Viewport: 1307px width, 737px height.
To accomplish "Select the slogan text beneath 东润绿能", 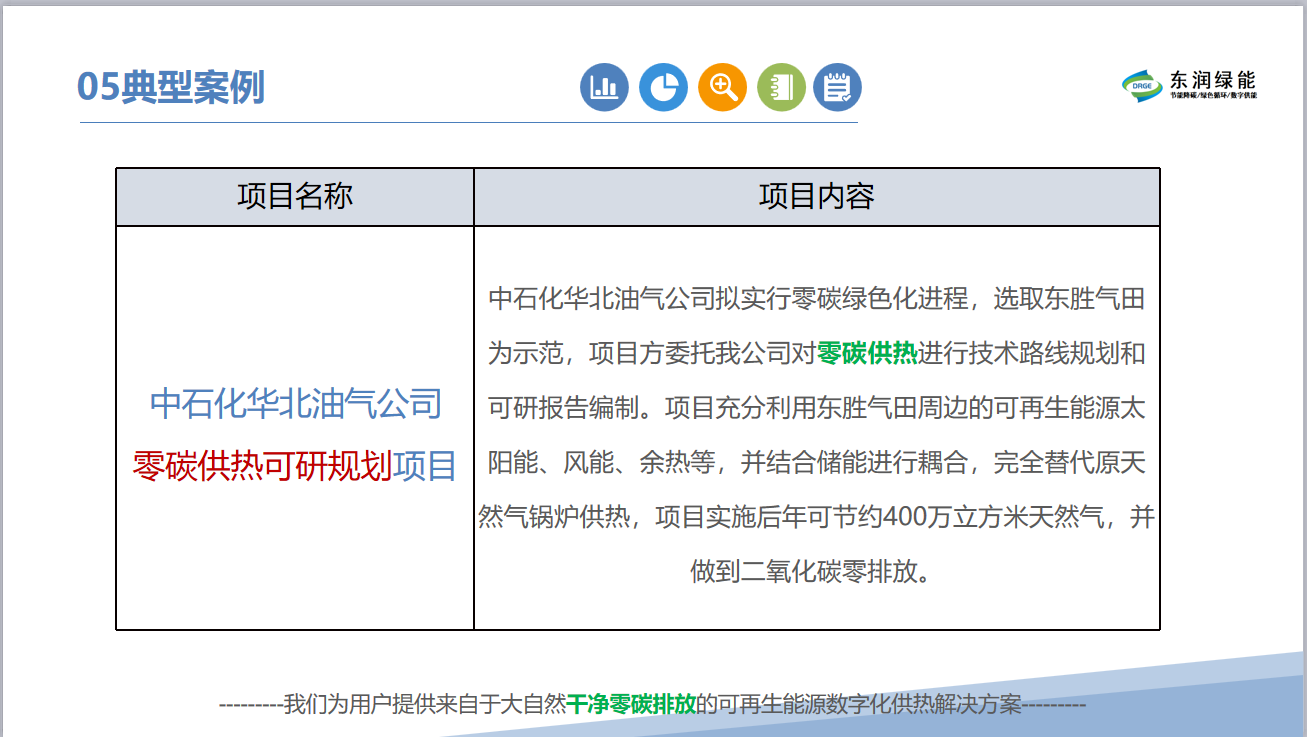I will (x=1212, y=96).
